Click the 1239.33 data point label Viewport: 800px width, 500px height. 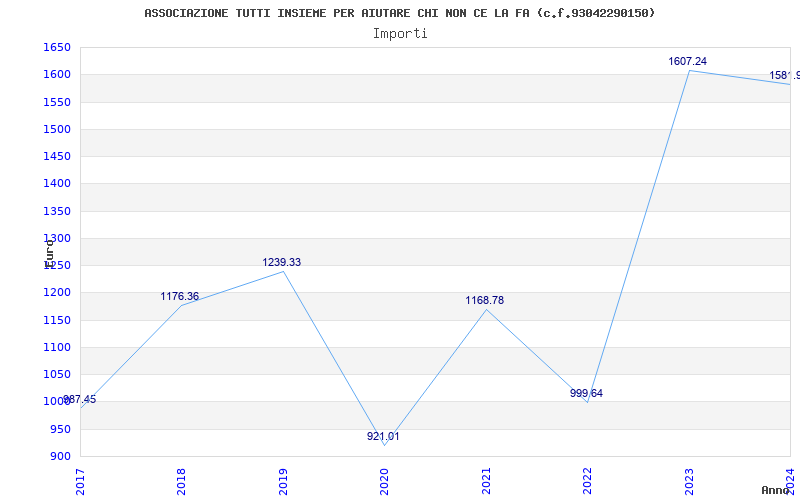[281, 263]
